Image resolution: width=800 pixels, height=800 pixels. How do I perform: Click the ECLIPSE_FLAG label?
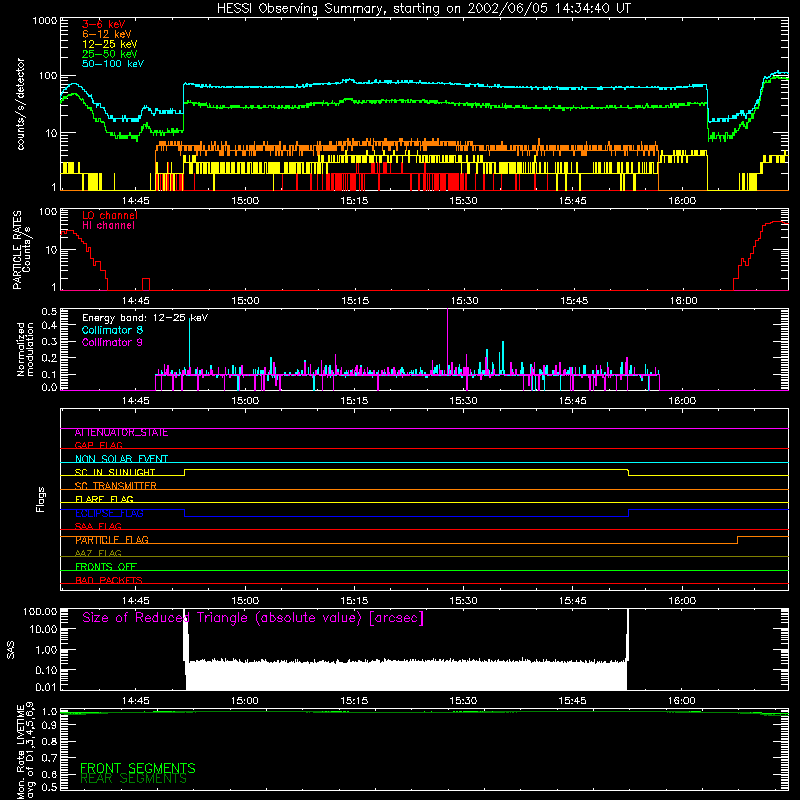tap(109, 513)
